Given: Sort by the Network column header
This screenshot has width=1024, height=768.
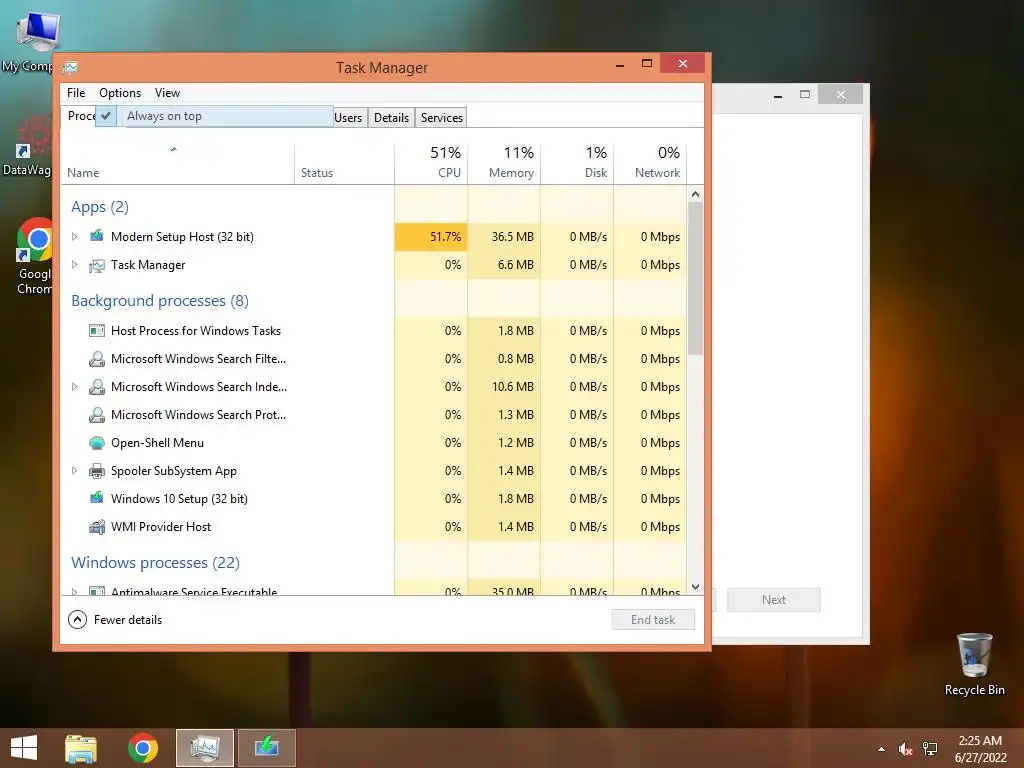Looking at the screenshot, I should point(650,162).
